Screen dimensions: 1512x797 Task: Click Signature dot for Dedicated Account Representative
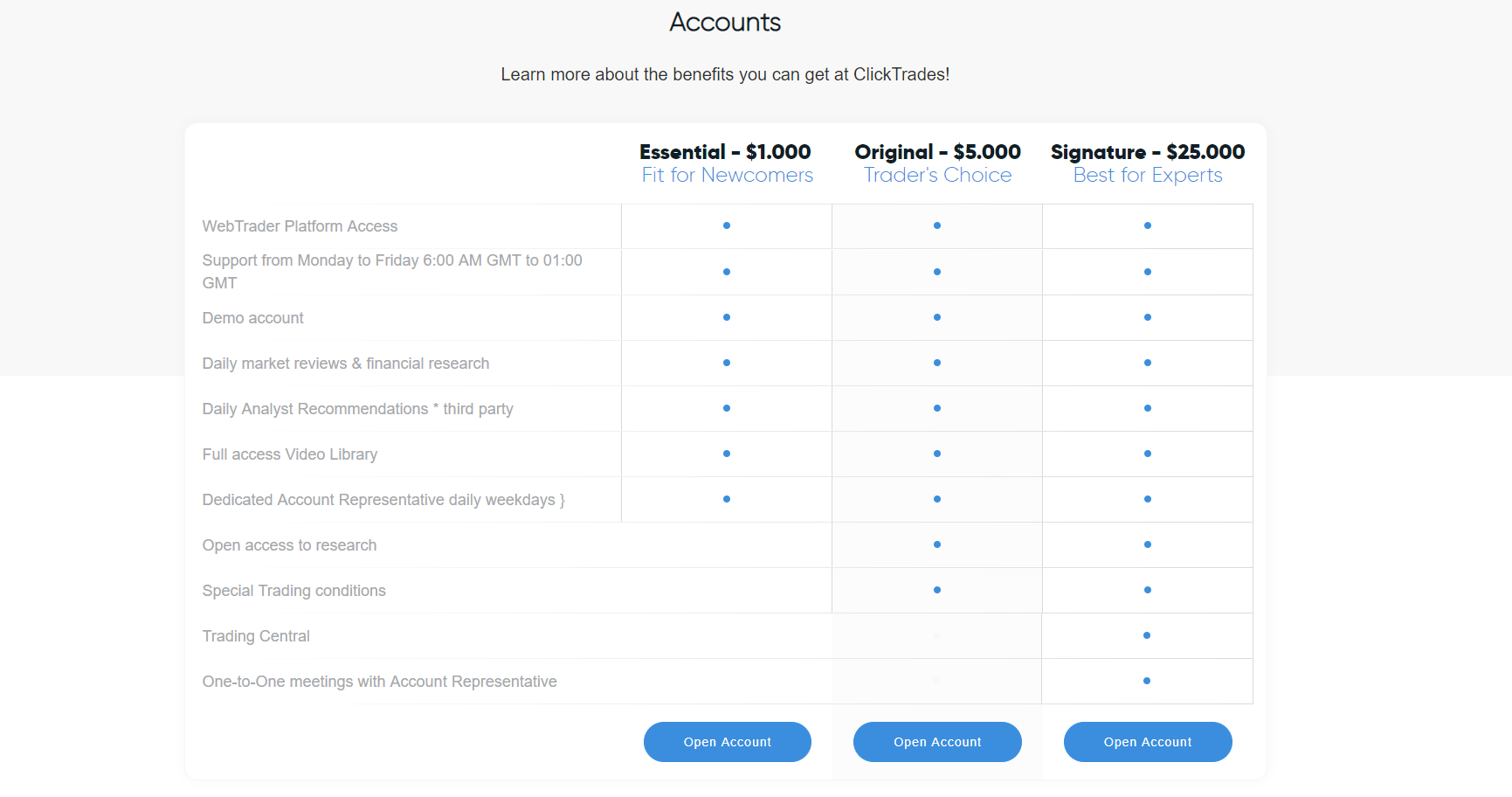[1148, 499]
